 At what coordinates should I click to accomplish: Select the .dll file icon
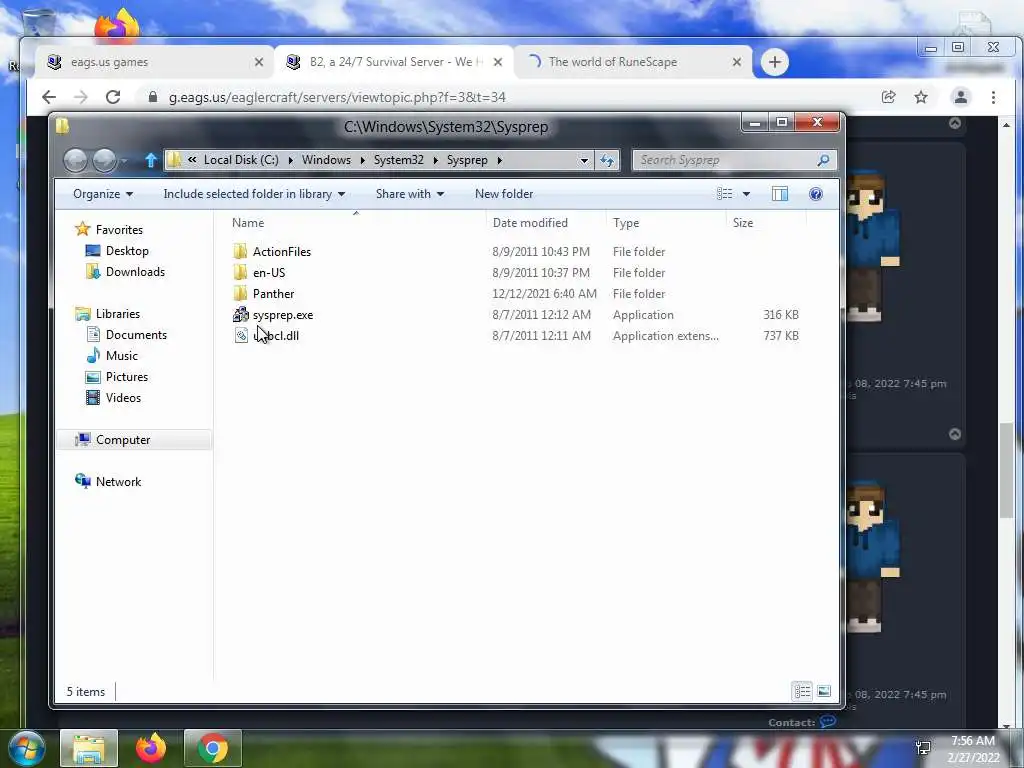[241, 336]
